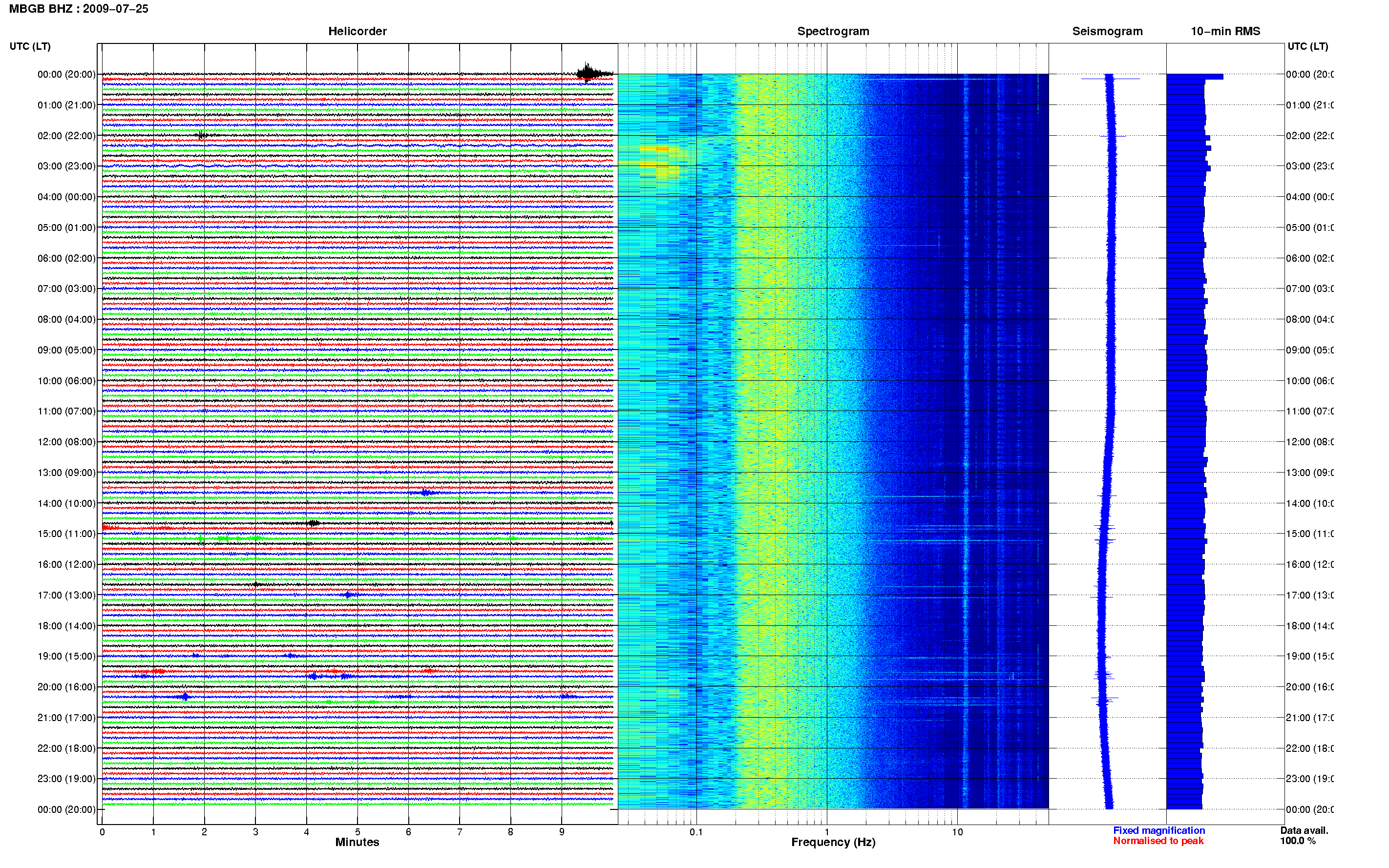Click the left '02:00 (22:00)' time label
The image size is (1389, 868).
coord(66,136)
